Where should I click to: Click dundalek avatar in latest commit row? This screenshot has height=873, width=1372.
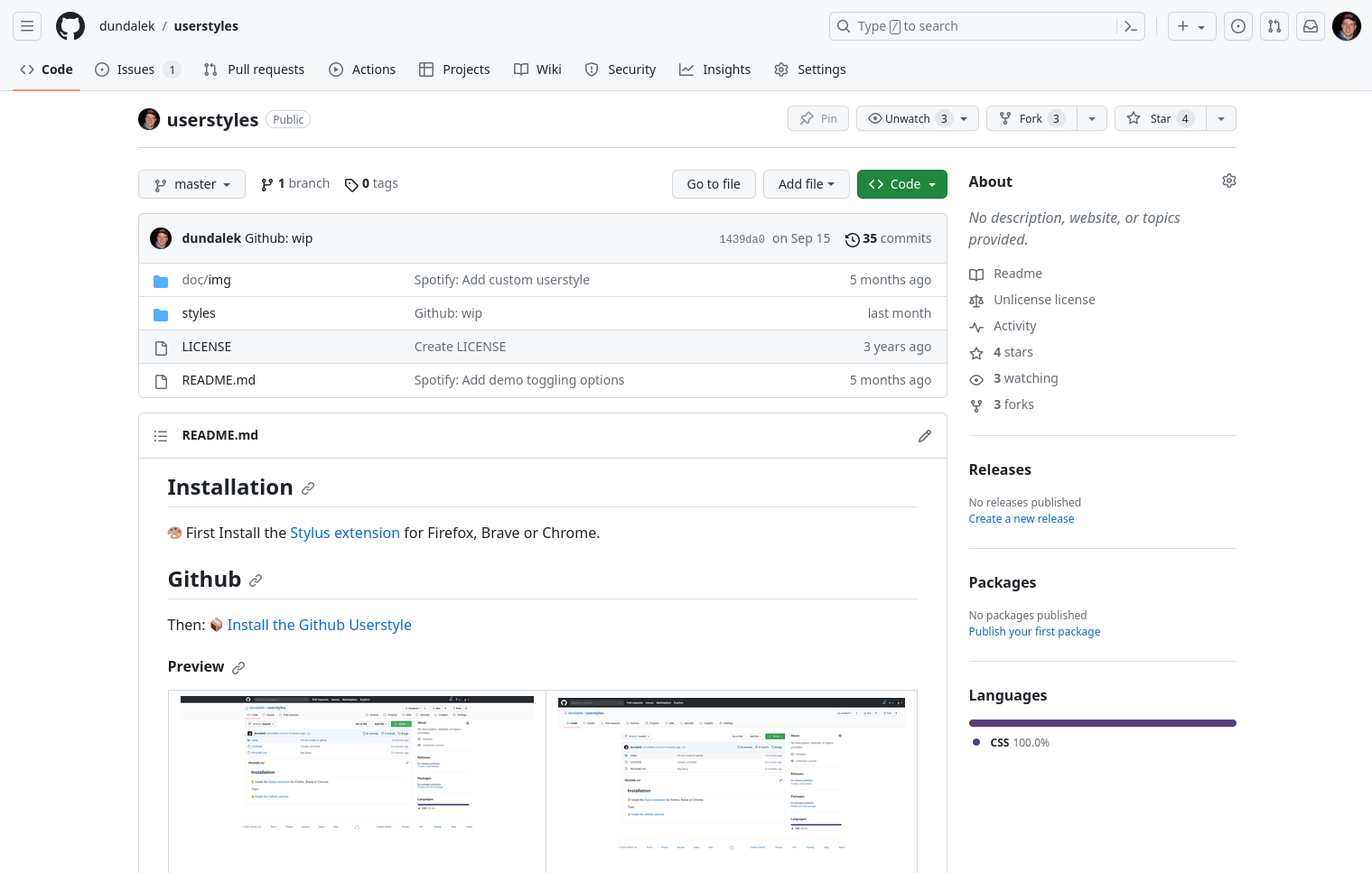point(161,238)
